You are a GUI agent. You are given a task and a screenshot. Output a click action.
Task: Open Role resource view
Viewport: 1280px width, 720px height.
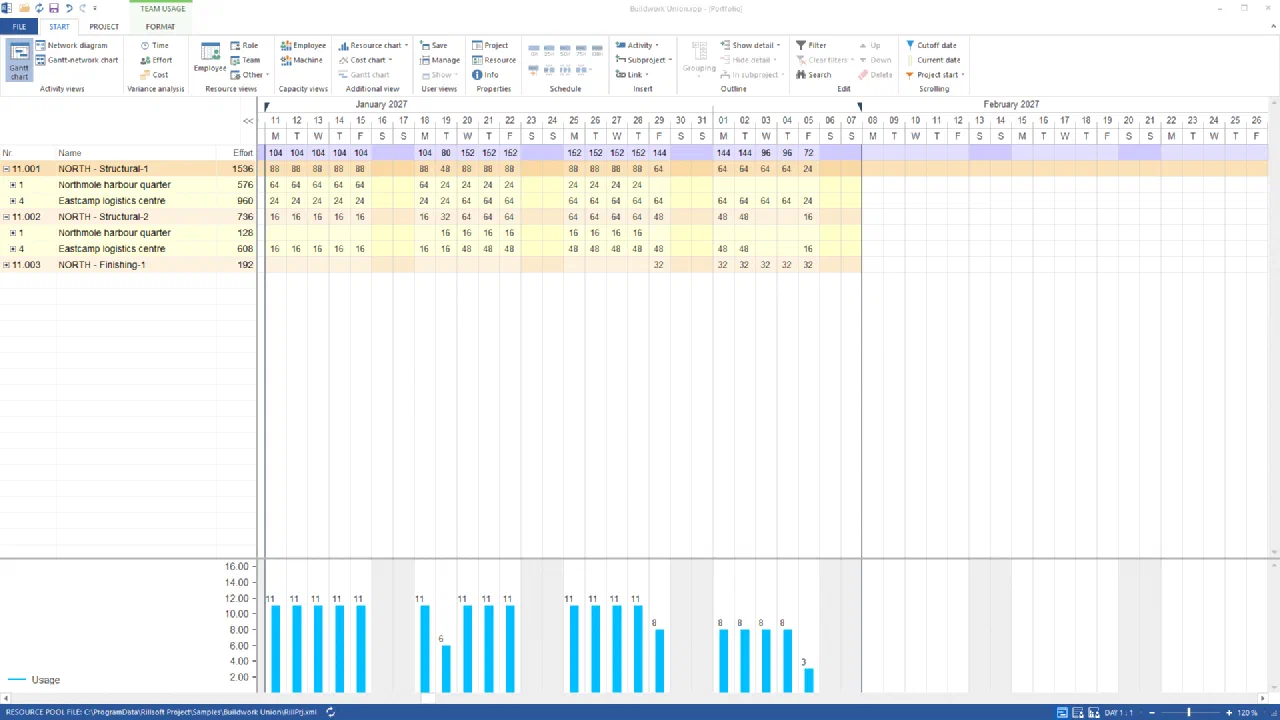(x=244, y=45)
